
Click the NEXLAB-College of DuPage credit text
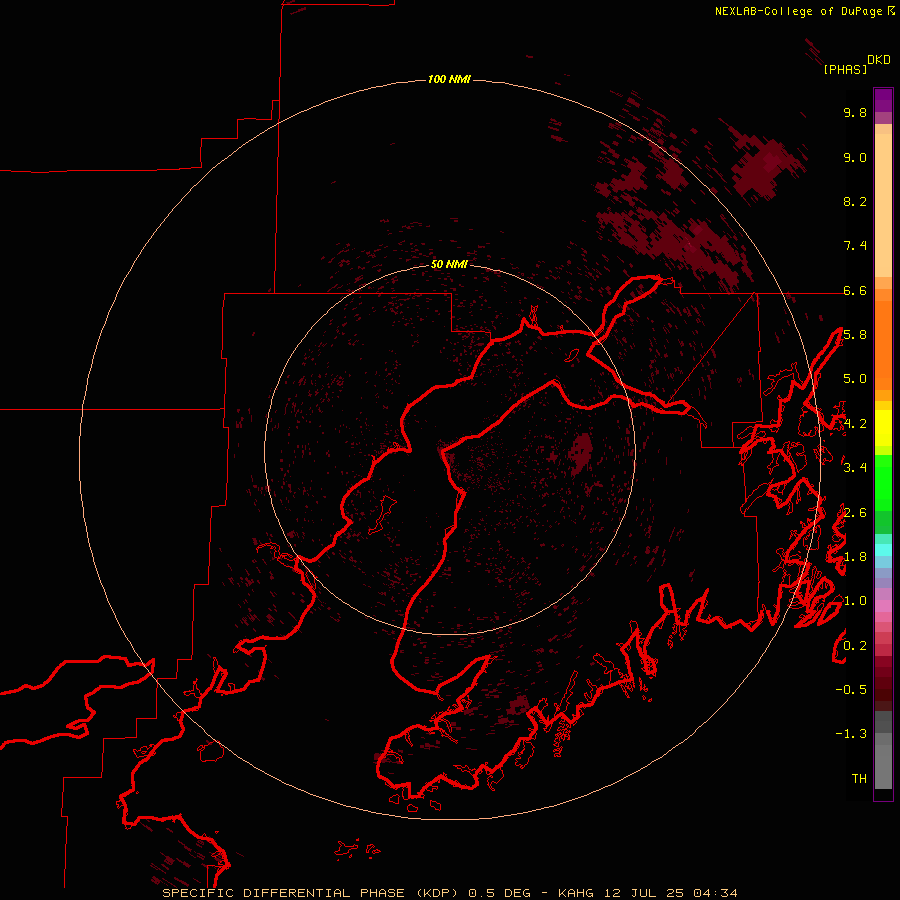[x=798, y=11]
